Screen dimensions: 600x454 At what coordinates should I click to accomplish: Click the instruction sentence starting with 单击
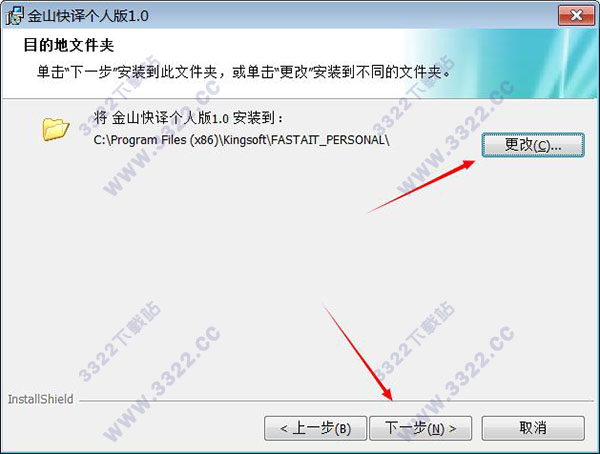(244, 72)
